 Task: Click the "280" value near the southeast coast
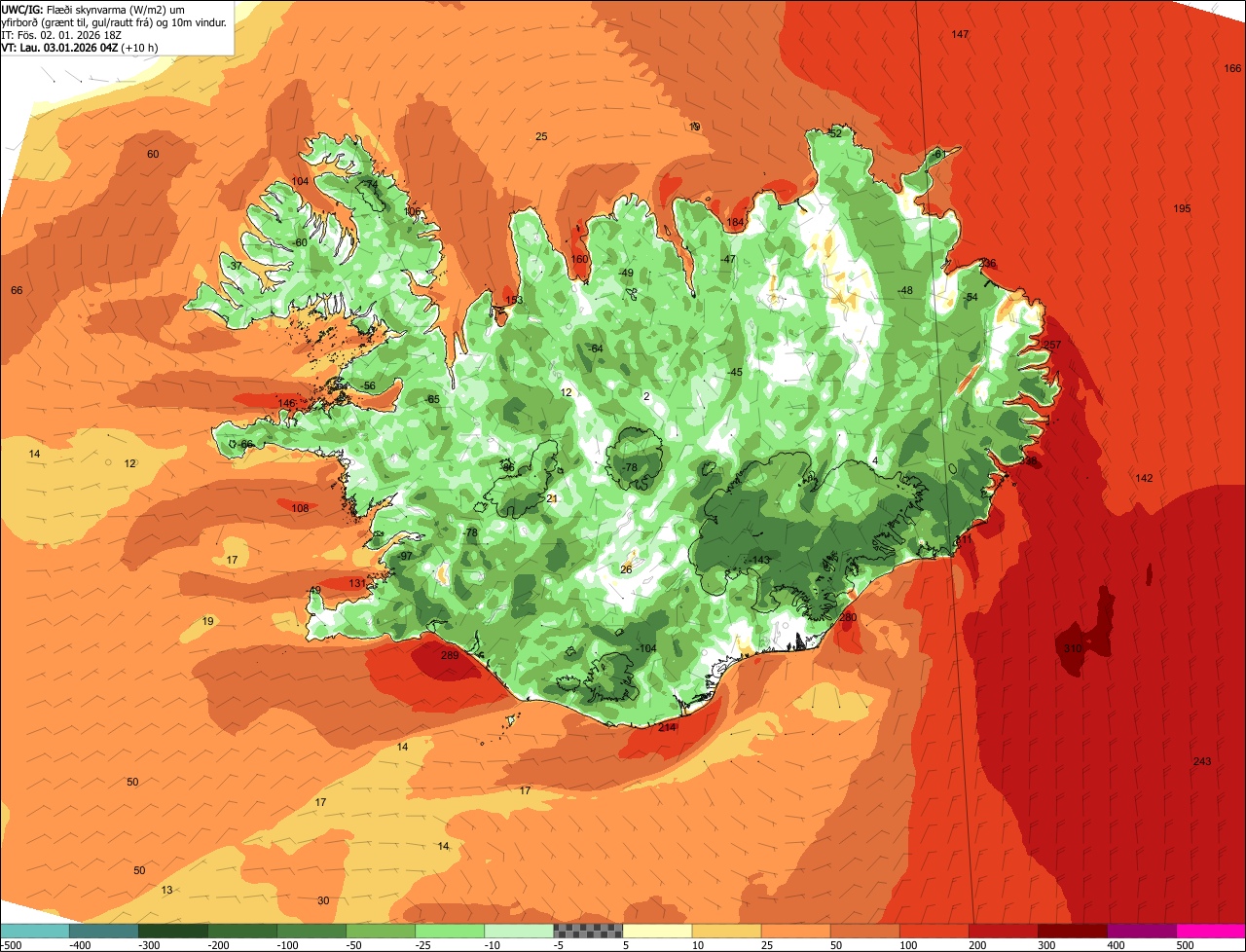[x=848, y=617]
